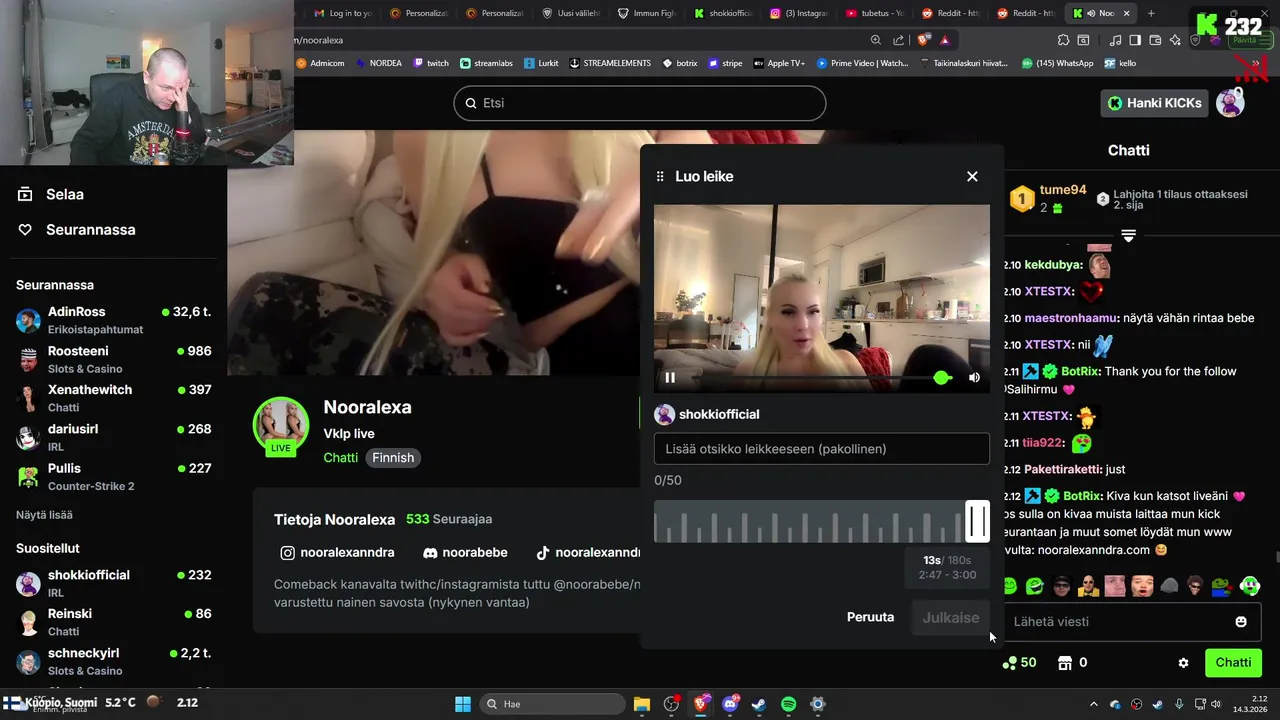1280x720 pixels.
Task: Open Windows Start menu
Action: (463, 704)
